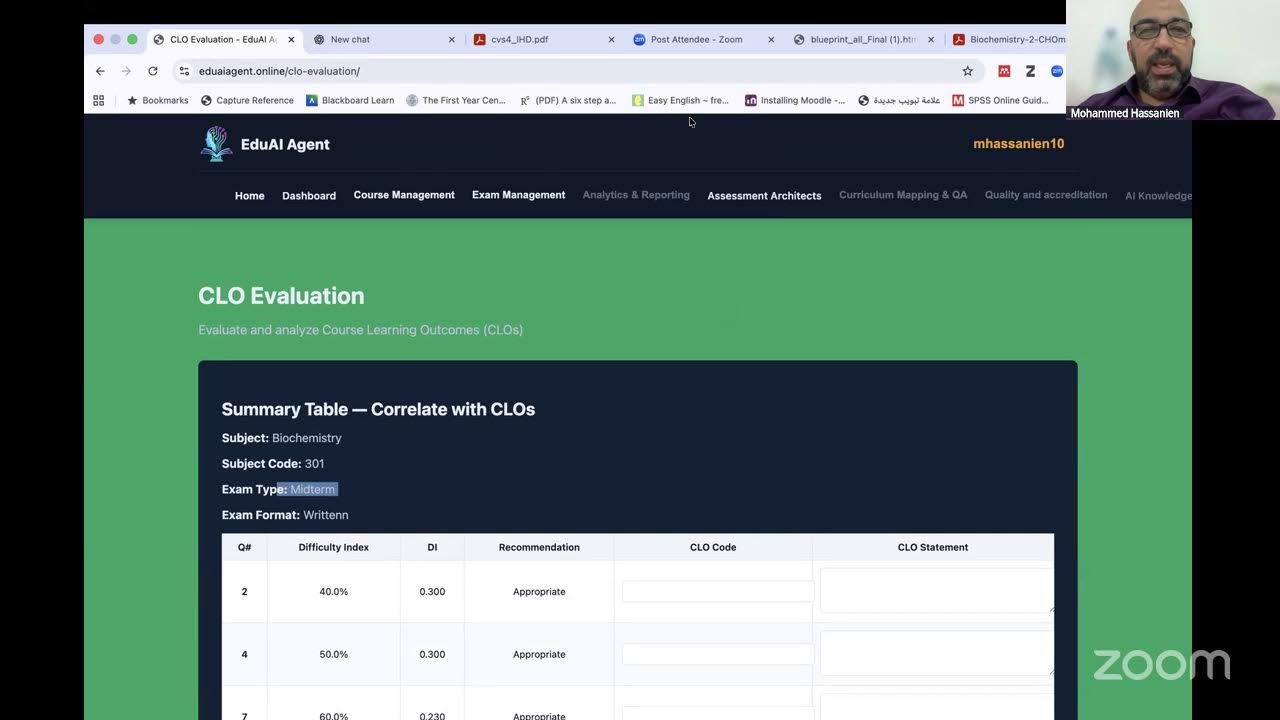This screenshot has width=1280, height=720.
Task: Open the Assessment Architects menu
Action: pyautogui.click(x=764, y=196)
